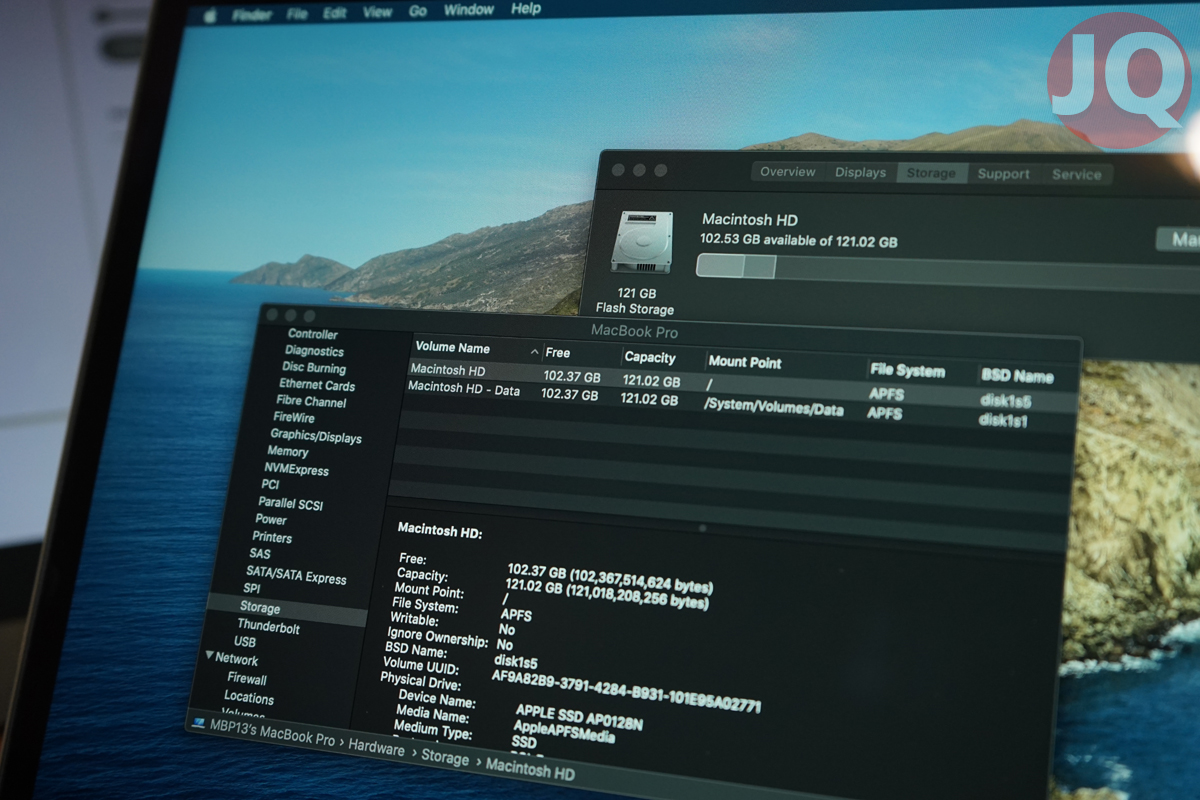Click Macintosh HD in the path bar
This screenshot has height=800, width=1200.
[x=530, y=770]
